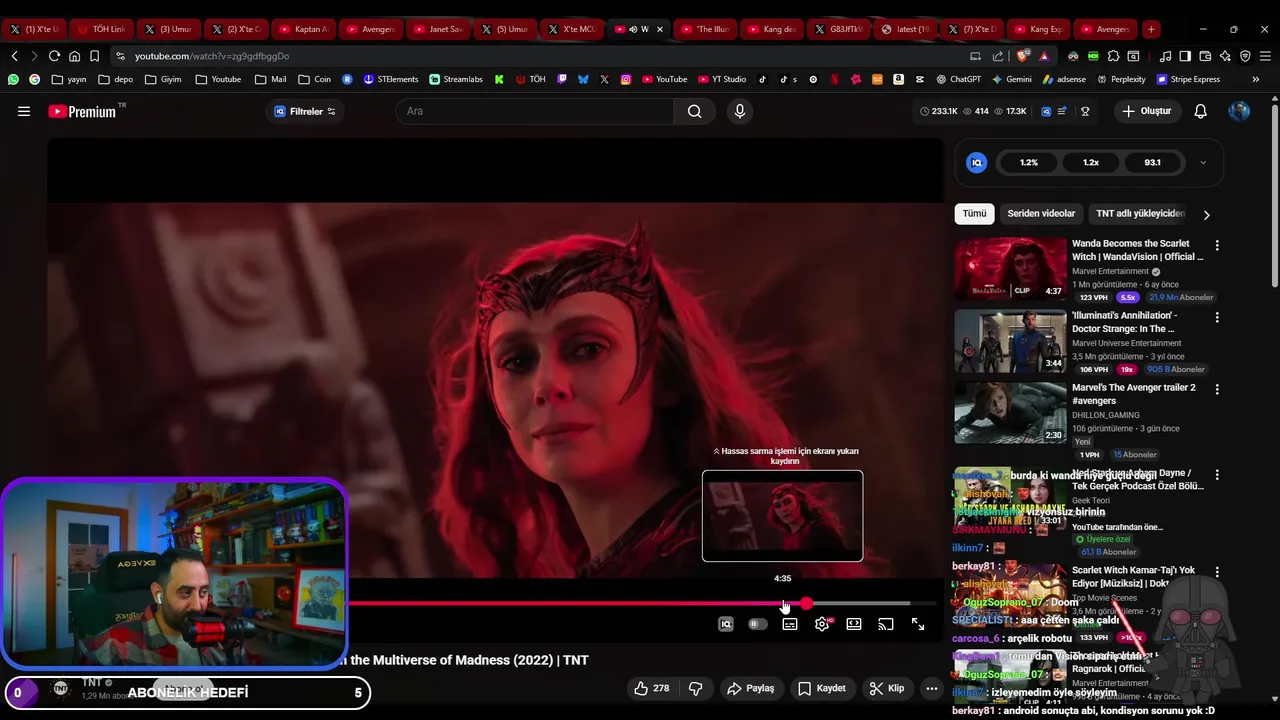Open the YT Studio bookmark
The width and height of the screenshot is (1280, 720).
[x=720, y=79]
